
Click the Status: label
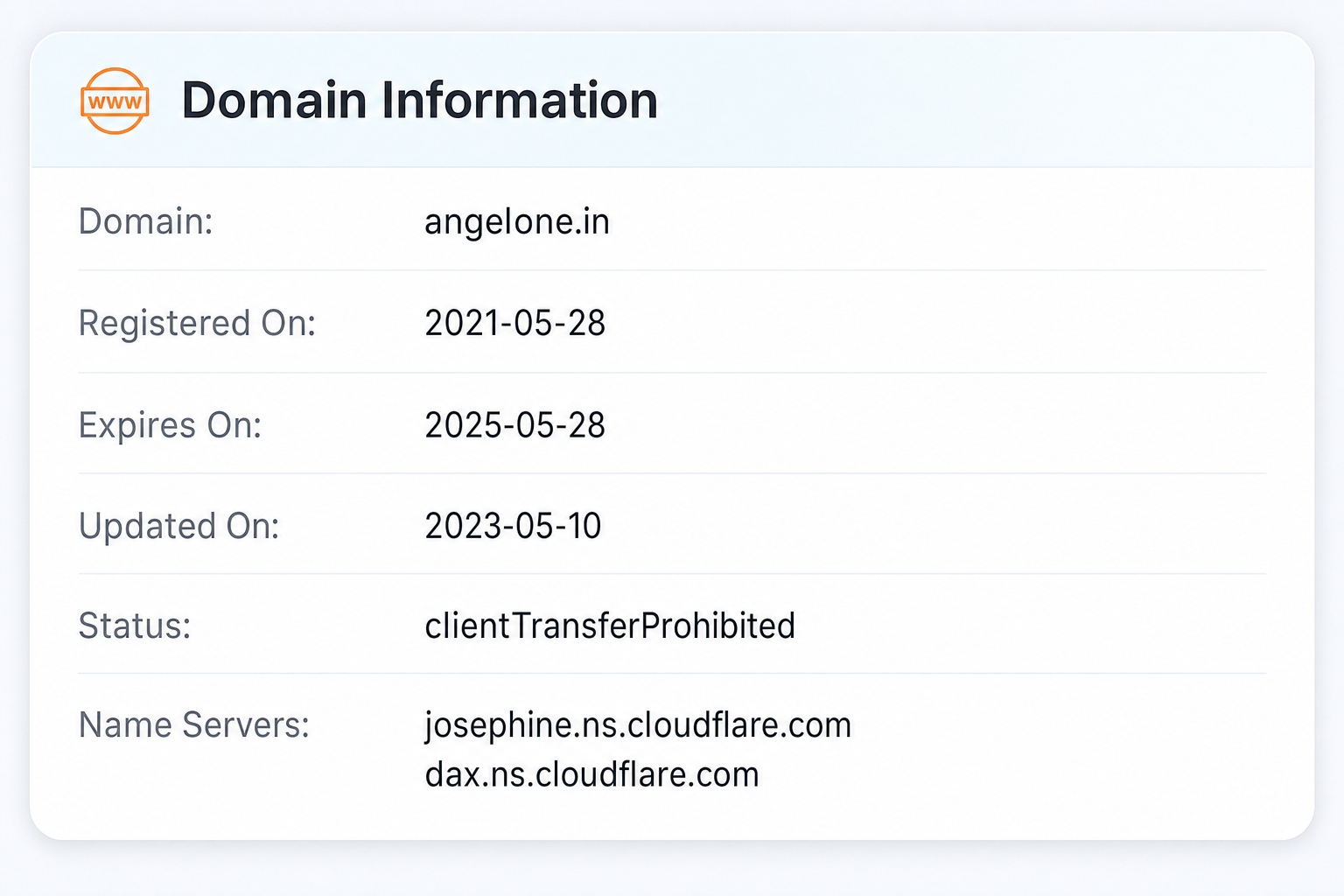click(135, 626)
